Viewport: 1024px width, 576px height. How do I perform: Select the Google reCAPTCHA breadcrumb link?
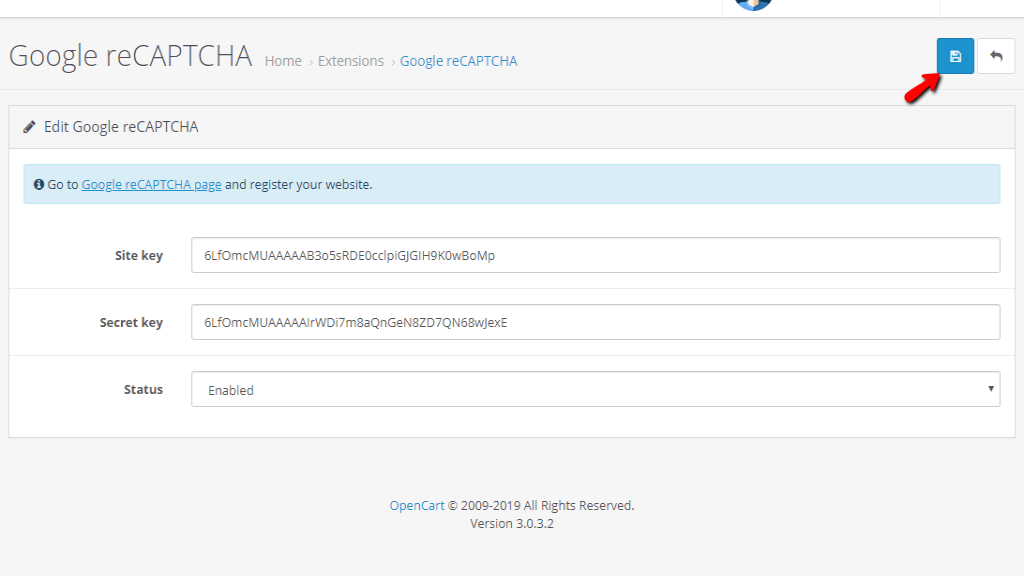[x=458, y=61]
